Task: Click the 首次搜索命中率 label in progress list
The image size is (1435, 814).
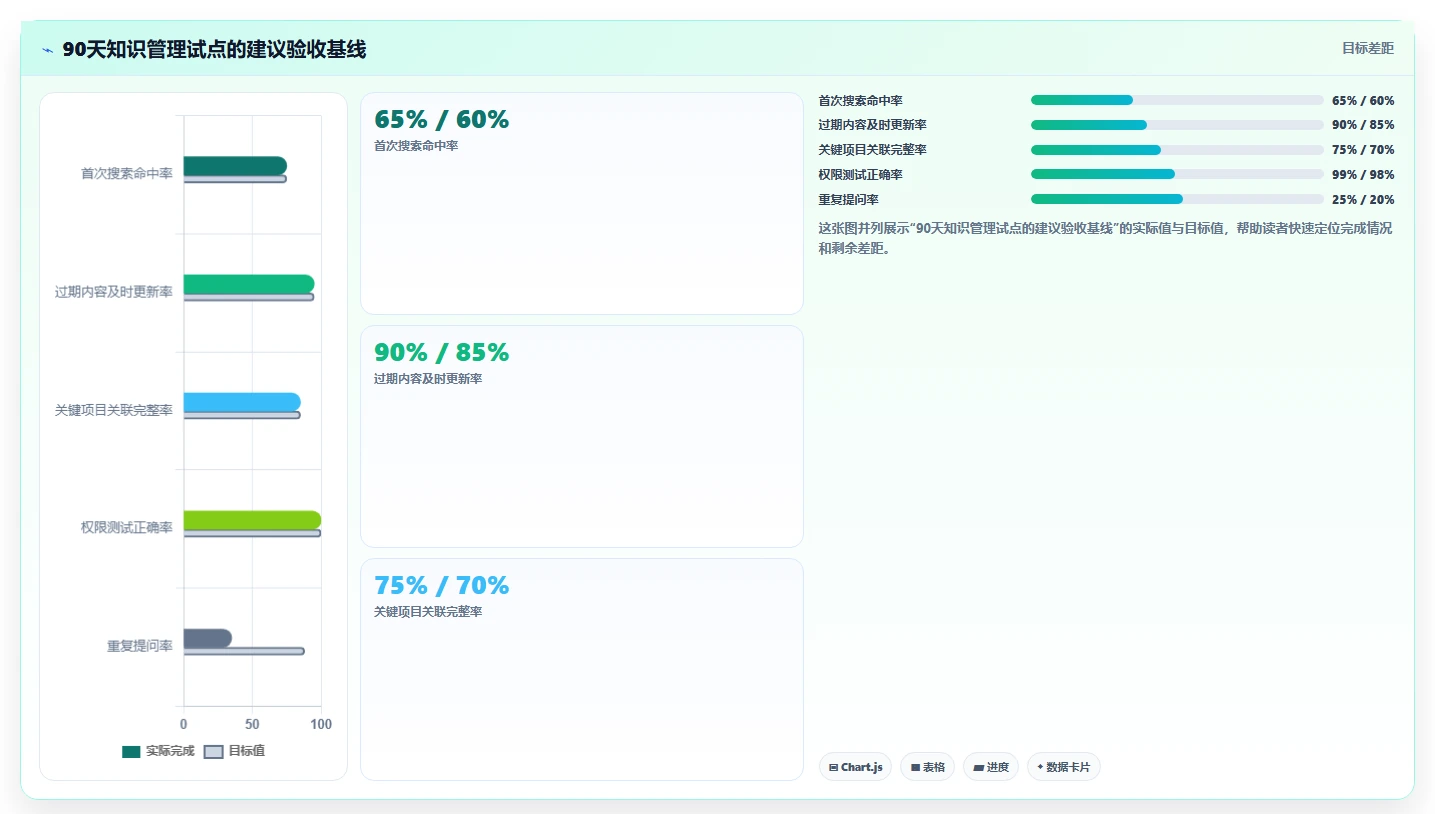Action: (x=860, y=101)
